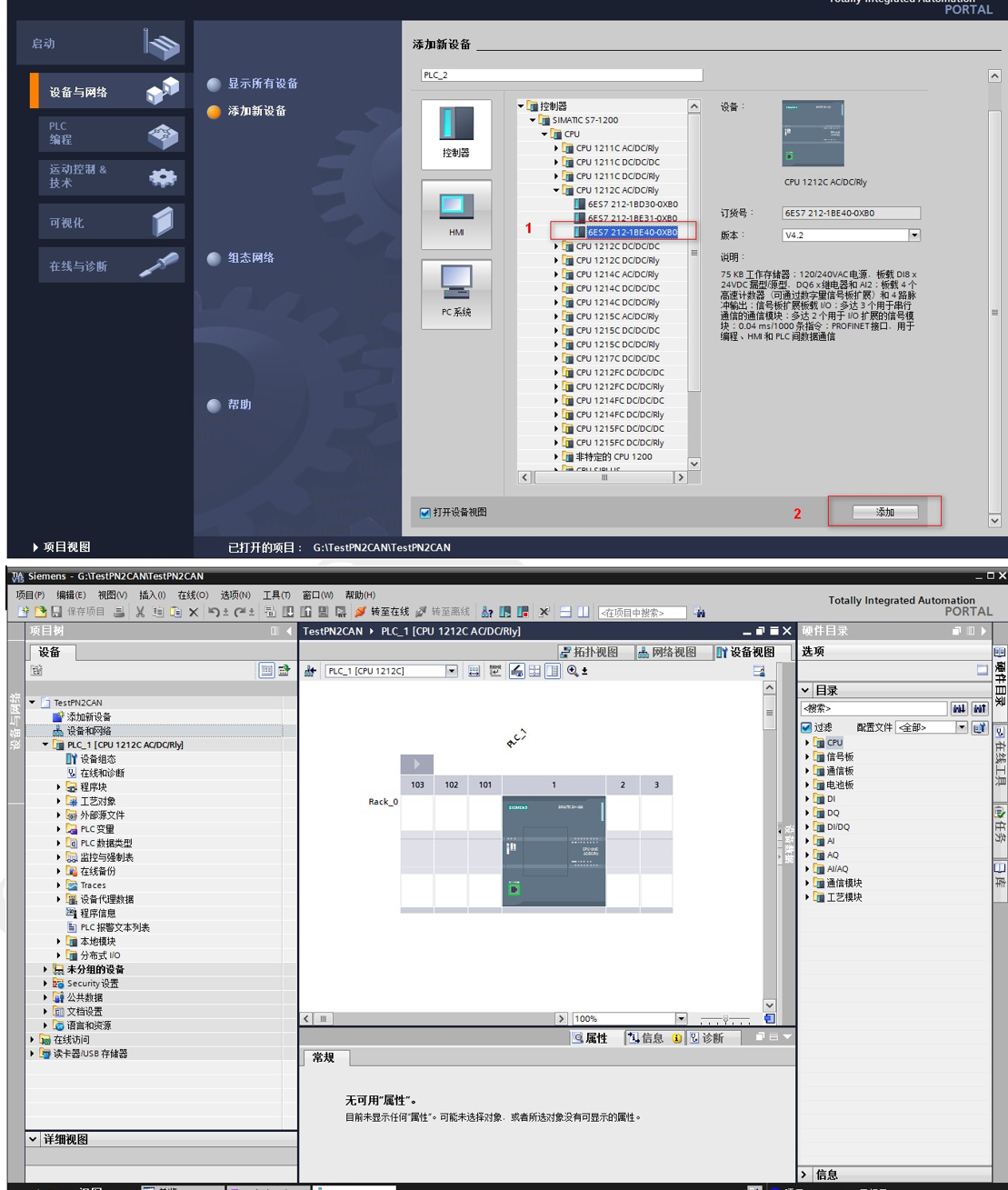Toggle the 过滤 filter checkbox
This screenshot has width=1008, height=1190.
pos(806,727)
